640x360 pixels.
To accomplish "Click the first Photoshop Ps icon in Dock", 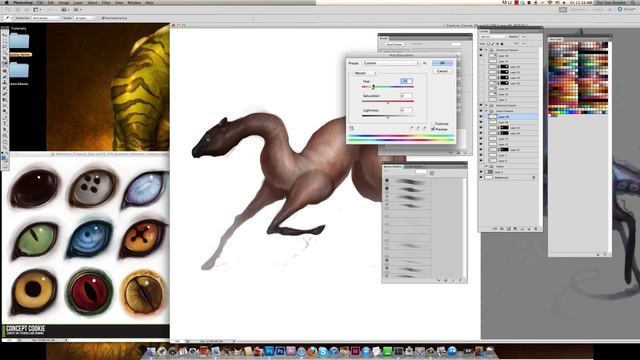I will 269,351.
